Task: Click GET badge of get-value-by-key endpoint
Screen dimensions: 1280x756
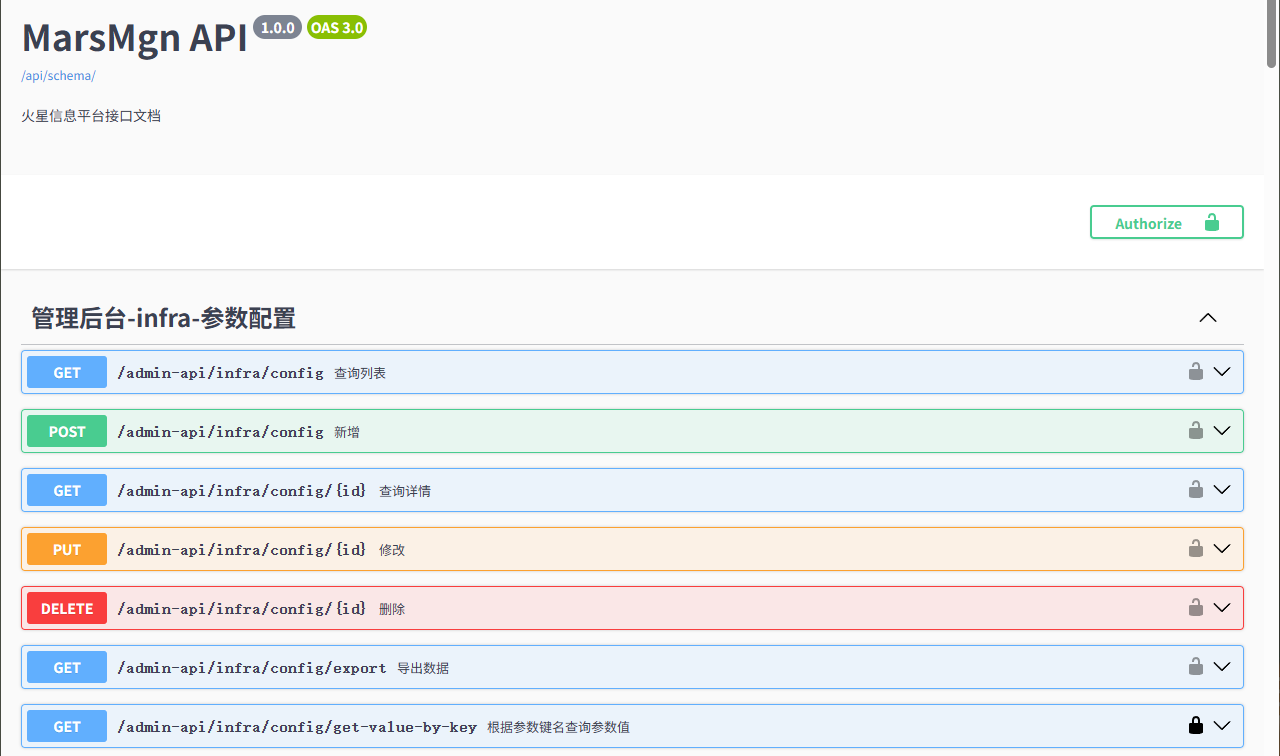Action: tap(67, 726)
